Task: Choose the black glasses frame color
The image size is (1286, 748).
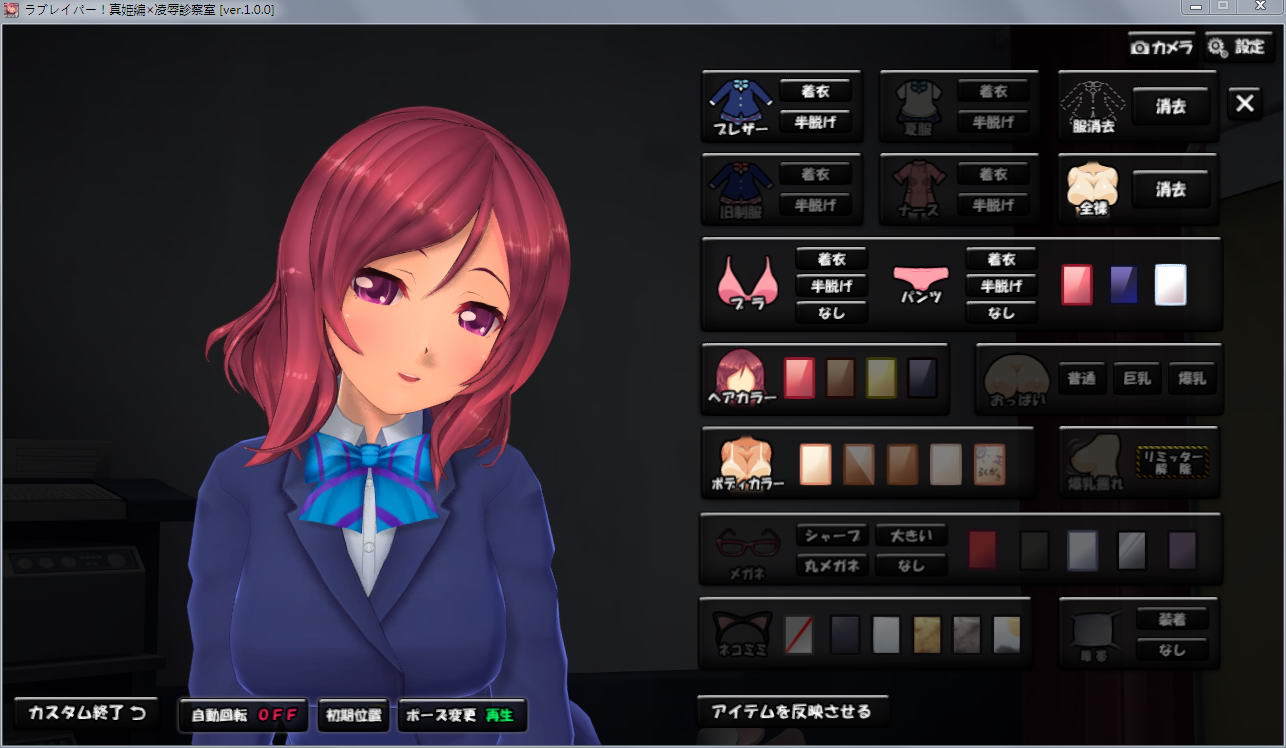Action: point(1035,550)
